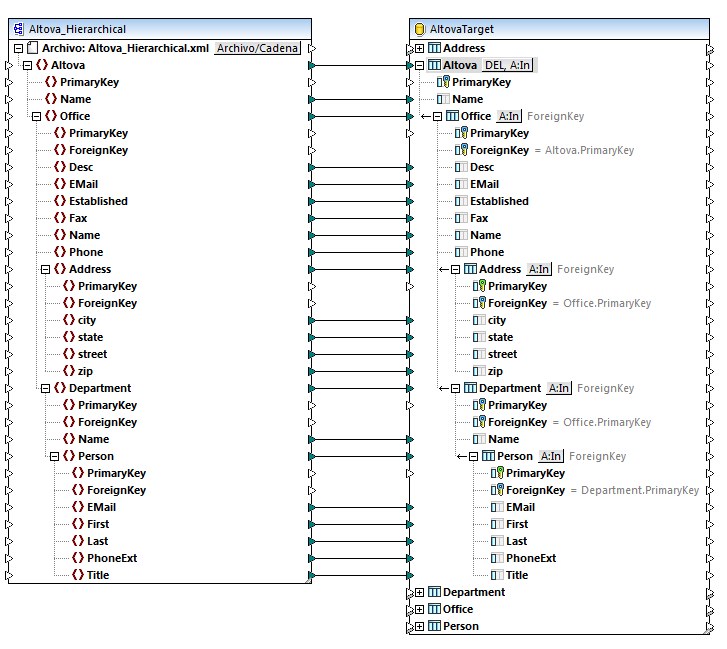Image resolution: width=727 pixels, height=649 pixels.
Task: Expand the bottom Department table in AltovaTarget
Action: pos(420,592)
